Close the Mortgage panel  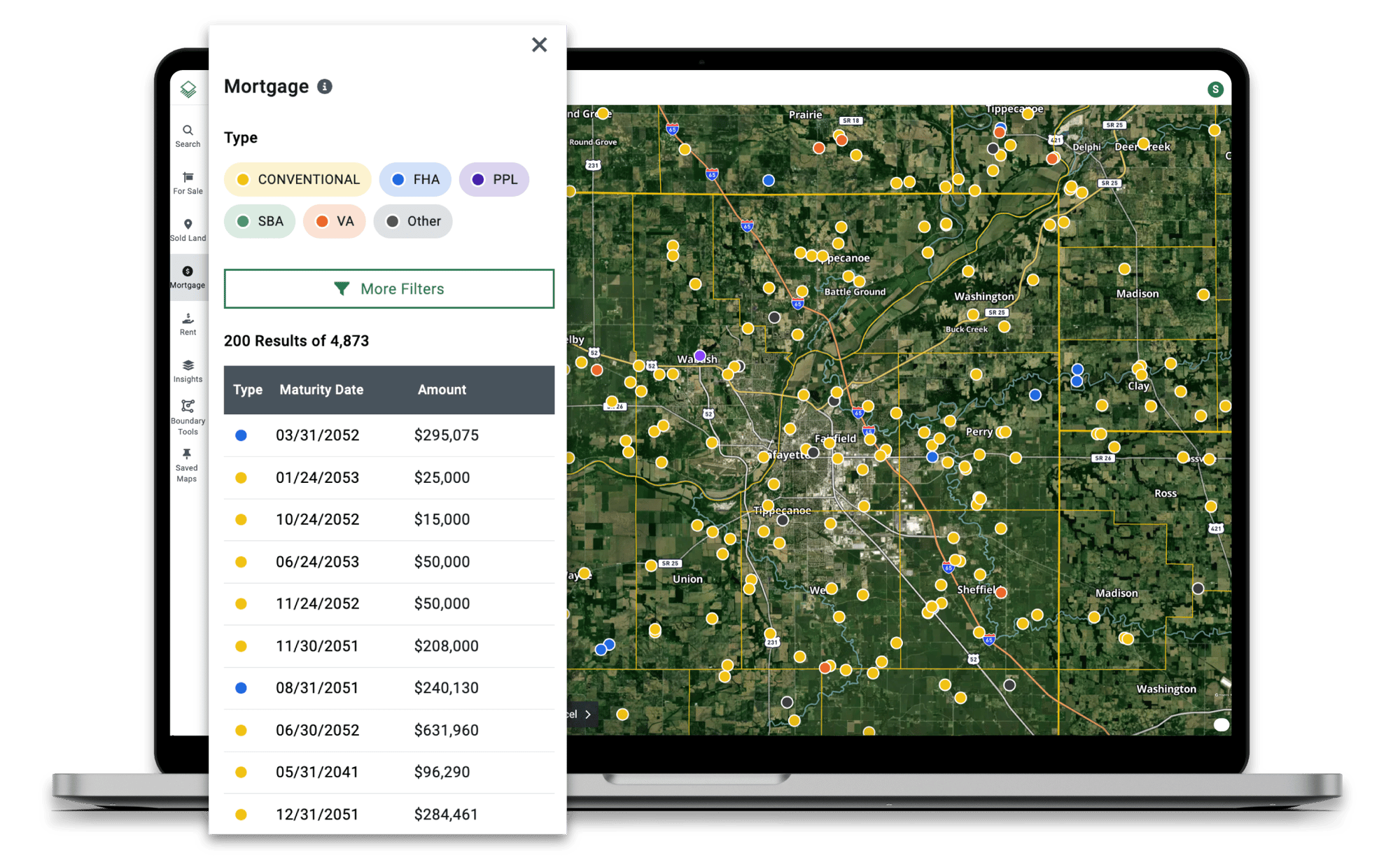539,45
